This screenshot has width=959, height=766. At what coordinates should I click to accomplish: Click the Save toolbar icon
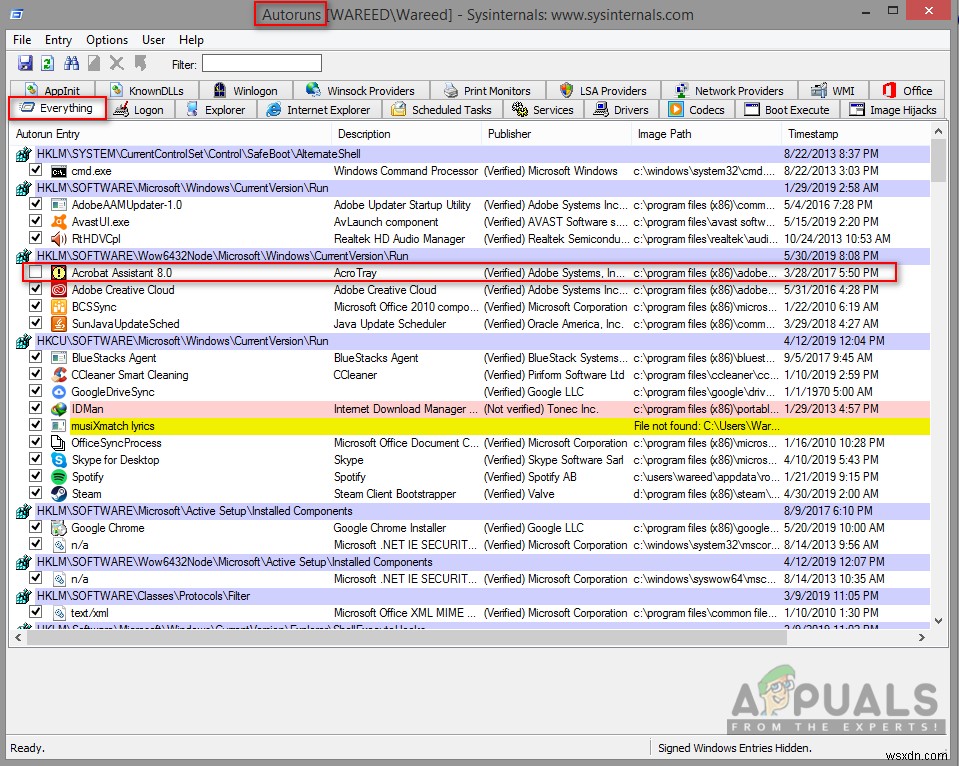tap(25, 63)
